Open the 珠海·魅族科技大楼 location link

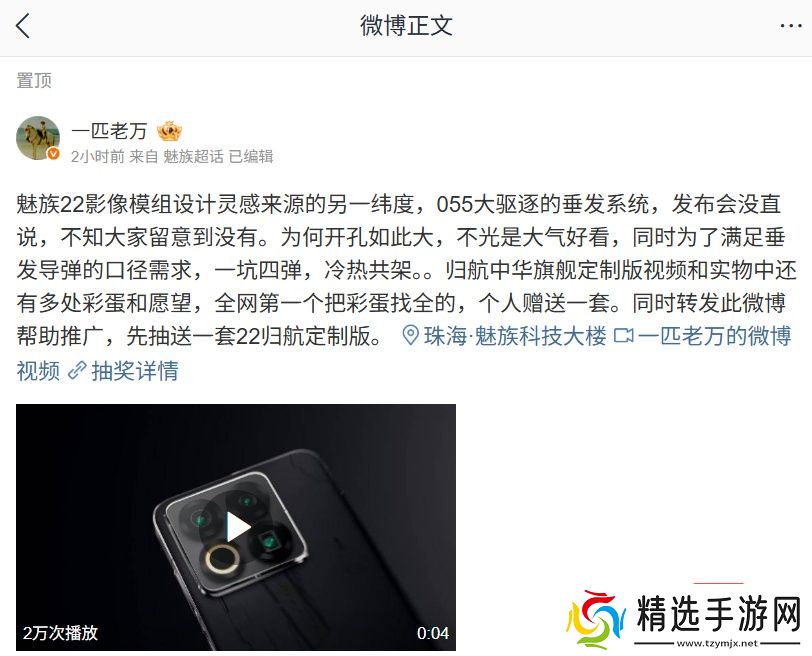[x=514, y=336]
